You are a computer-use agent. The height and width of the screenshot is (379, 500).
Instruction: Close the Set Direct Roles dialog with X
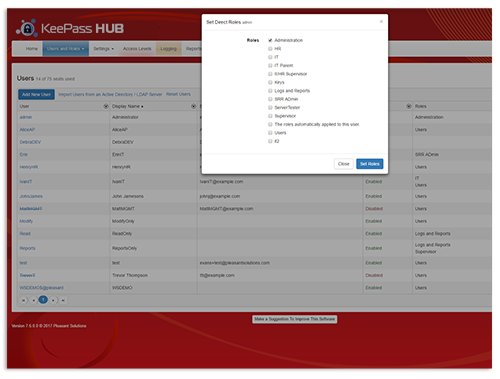click(381, 22)
